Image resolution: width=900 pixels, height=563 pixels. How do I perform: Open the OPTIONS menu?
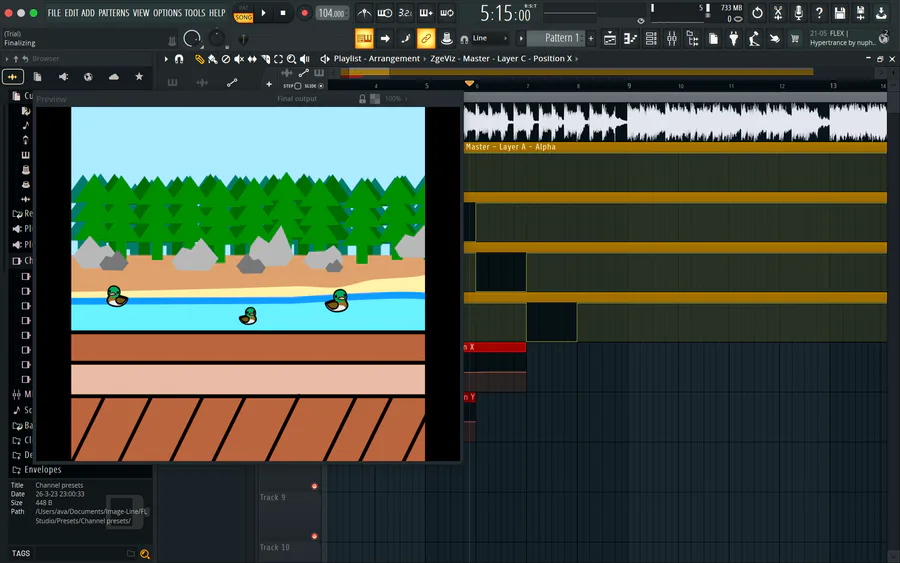[167, 13]
